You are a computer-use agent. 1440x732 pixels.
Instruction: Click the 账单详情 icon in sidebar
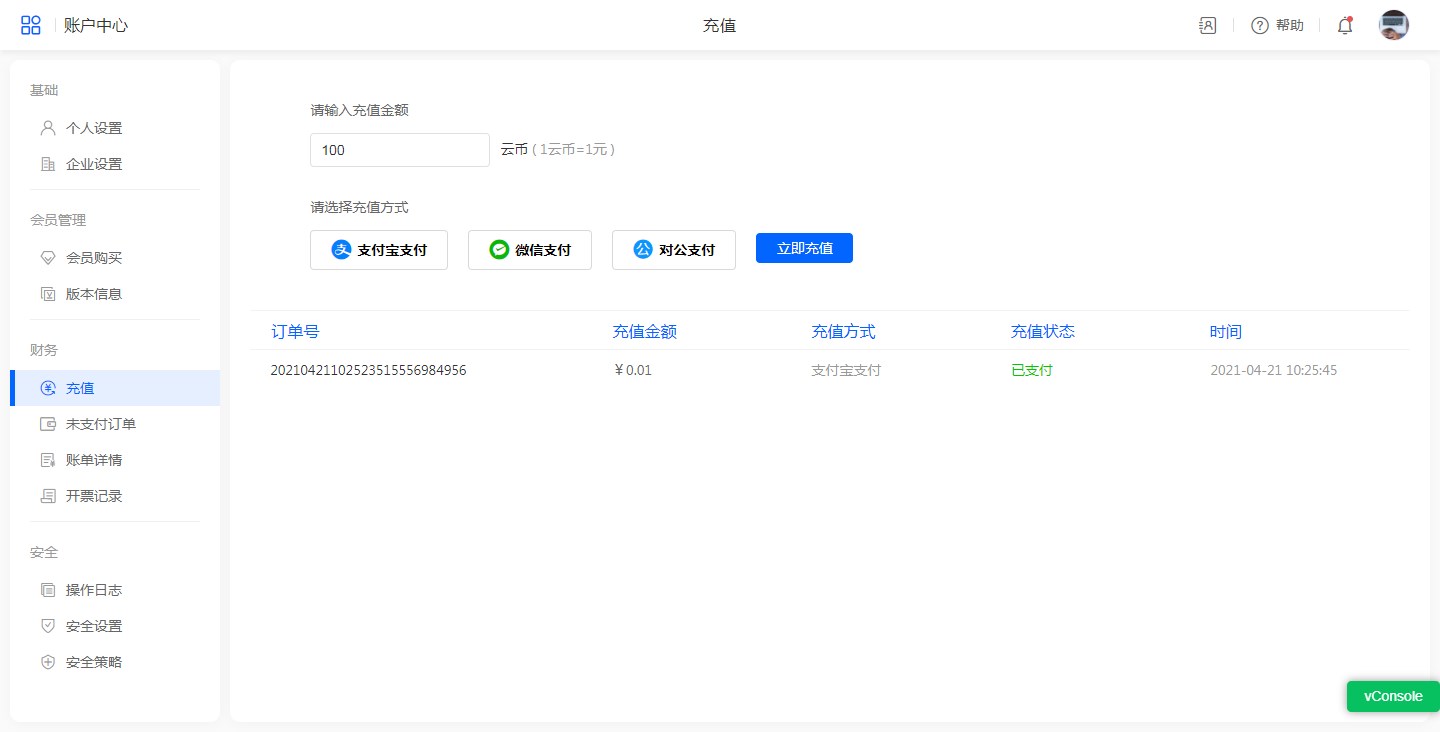[48, 460]
